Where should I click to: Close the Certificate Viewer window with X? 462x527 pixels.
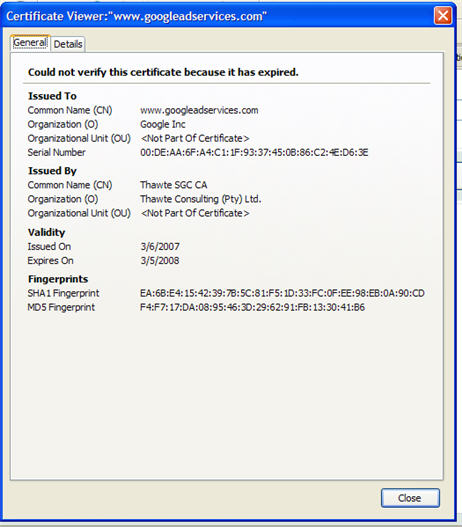click(443, 16)
